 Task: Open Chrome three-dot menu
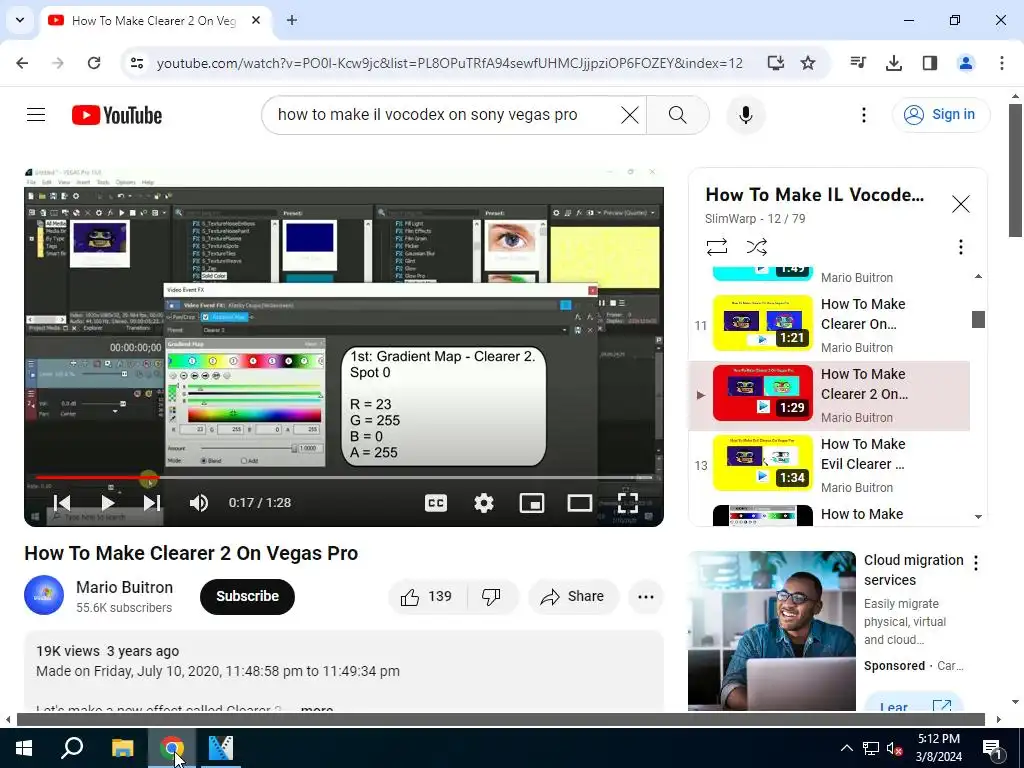[1002, 63]
